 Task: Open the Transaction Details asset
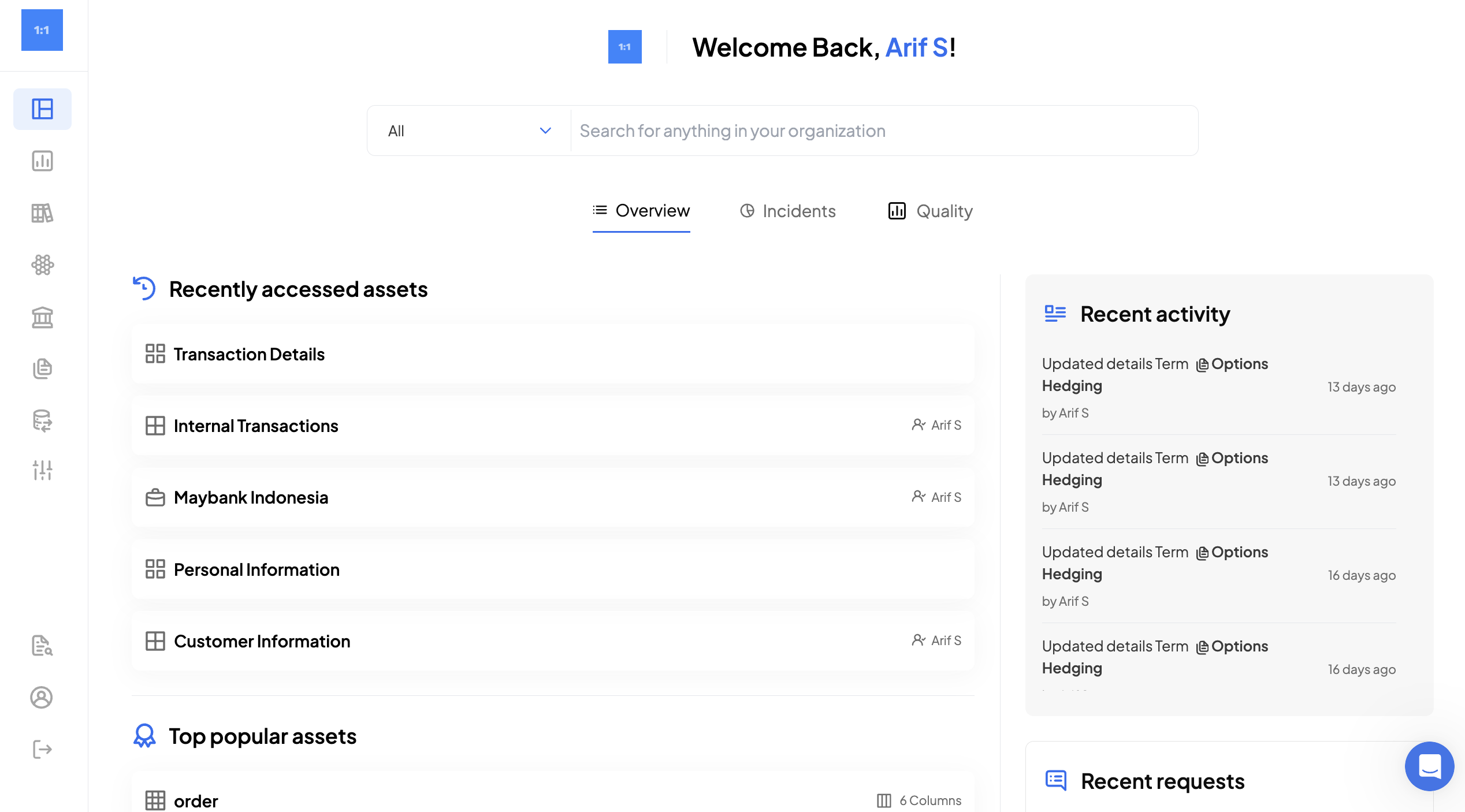pyautogui.click(x=249, y=354)
